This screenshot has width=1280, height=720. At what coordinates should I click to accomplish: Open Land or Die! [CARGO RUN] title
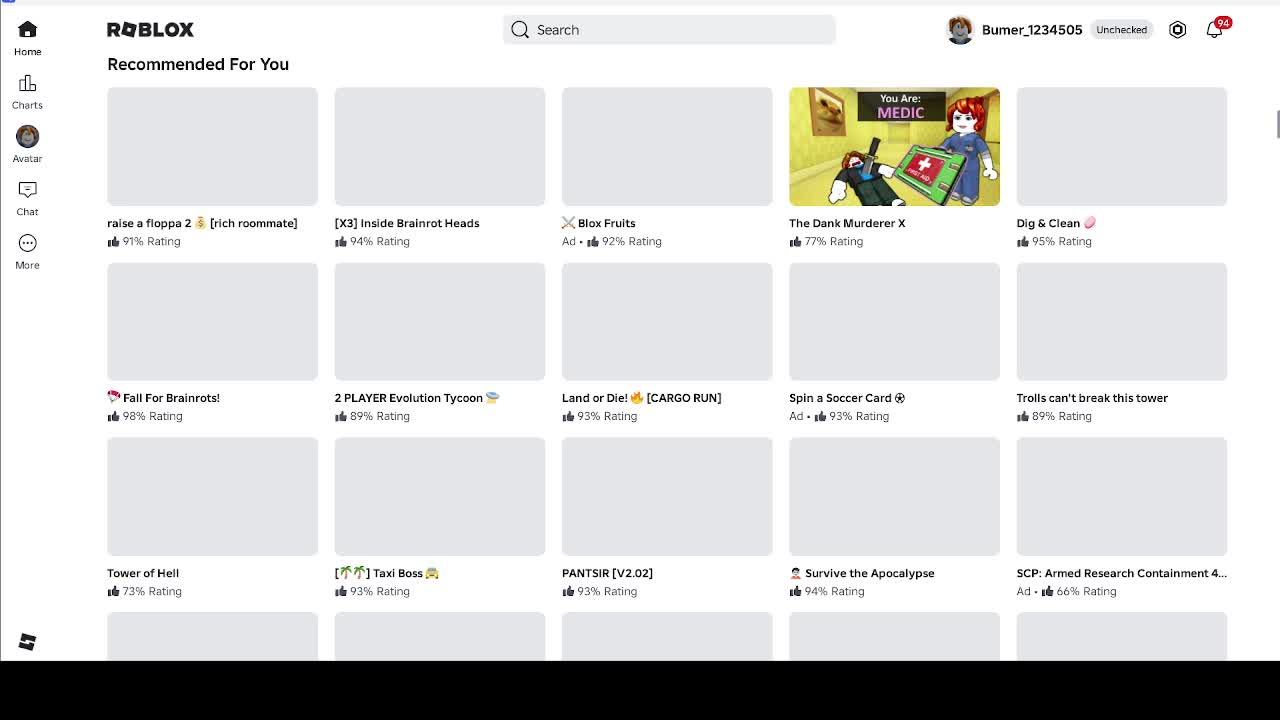641,398
